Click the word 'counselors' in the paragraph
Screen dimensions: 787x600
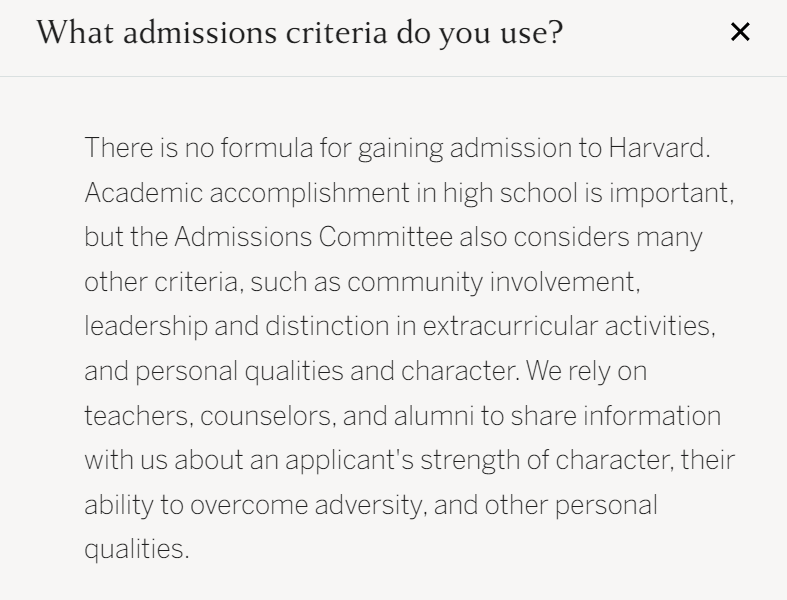point(266,416)
